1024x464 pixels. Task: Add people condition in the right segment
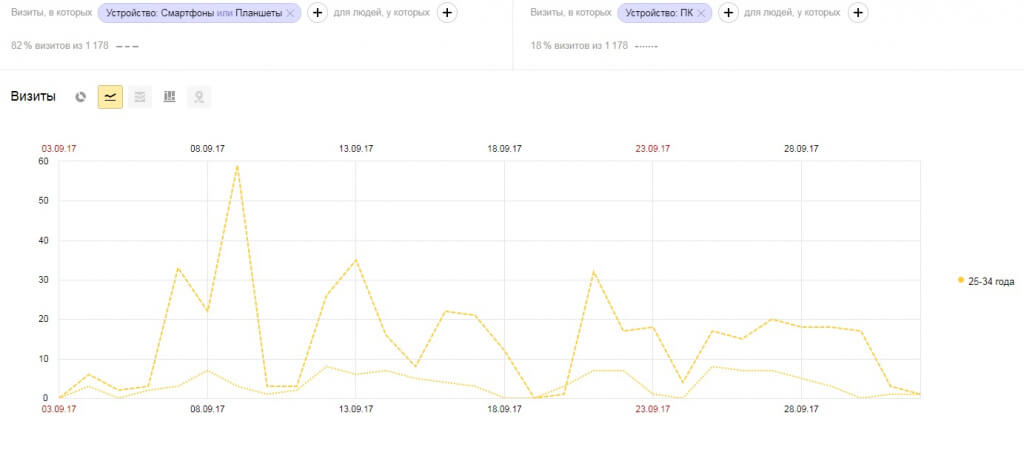(x=858, y=13)
